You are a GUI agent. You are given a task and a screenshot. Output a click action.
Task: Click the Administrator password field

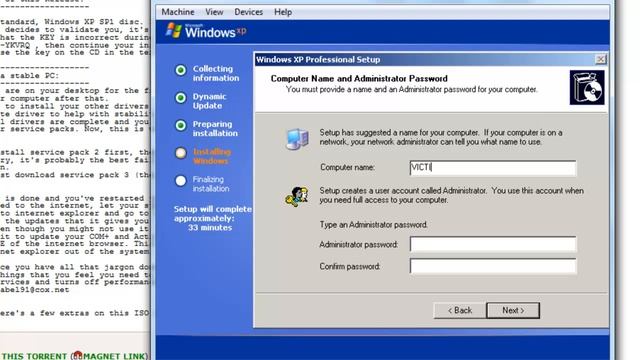[493, 244]
